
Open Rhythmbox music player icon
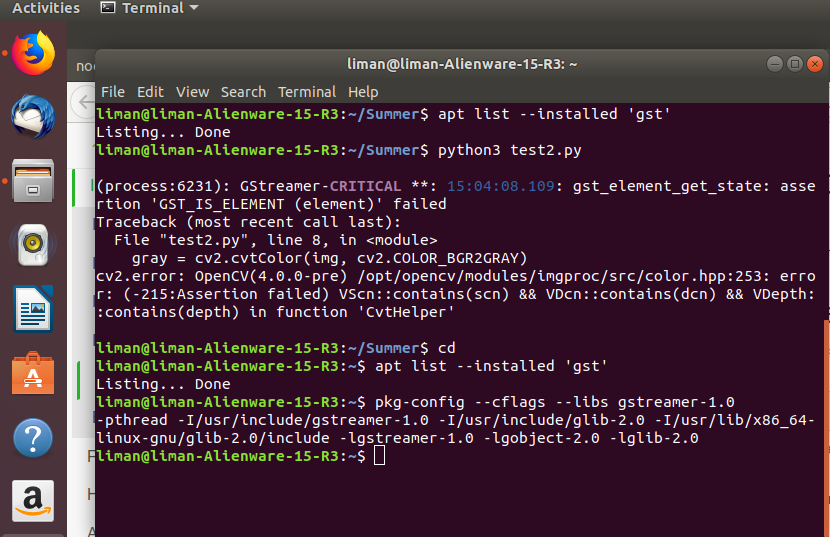pyautogui.click(x=33, y=245)
